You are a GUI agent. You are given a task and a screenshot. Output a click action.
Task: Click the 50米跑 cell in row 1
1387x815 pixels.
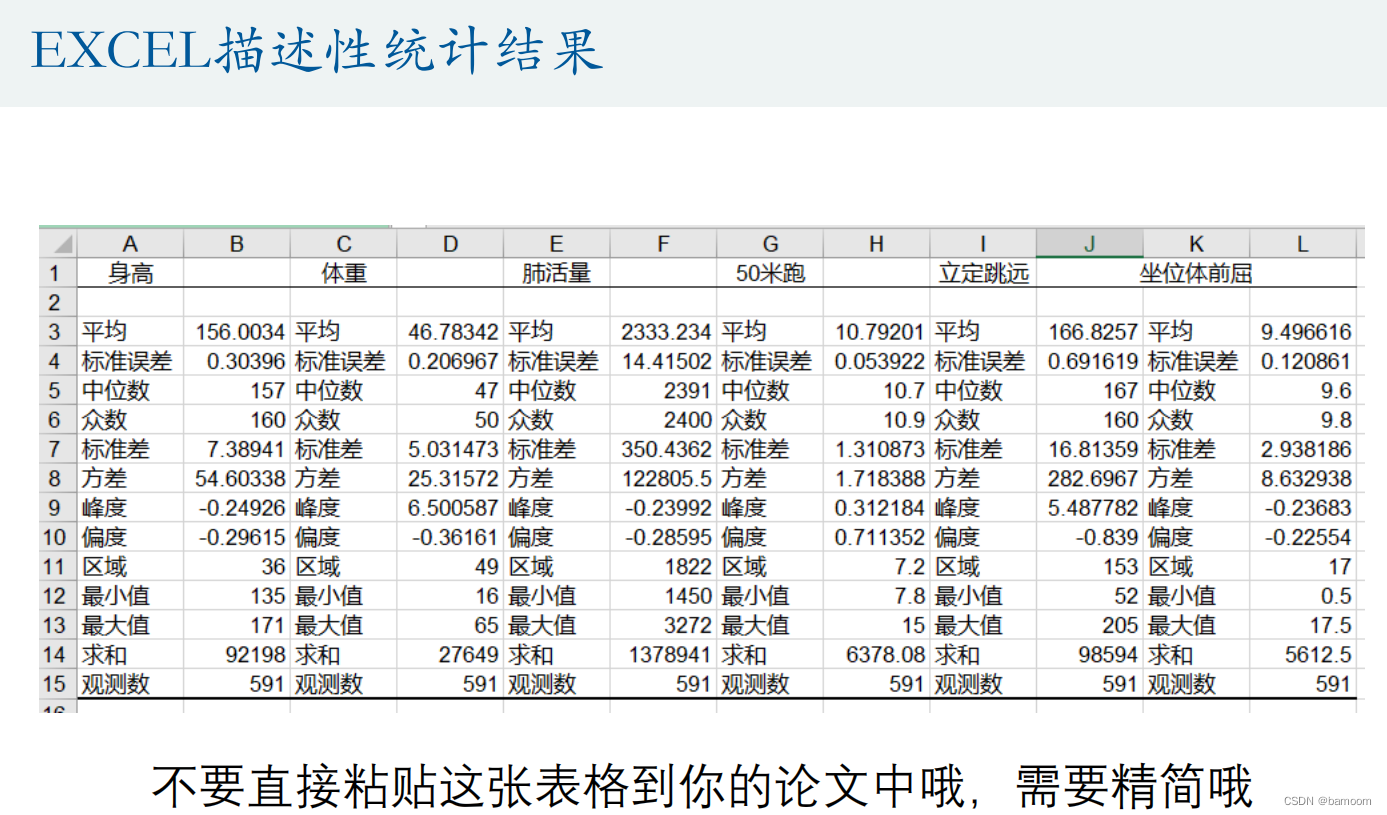770,273
